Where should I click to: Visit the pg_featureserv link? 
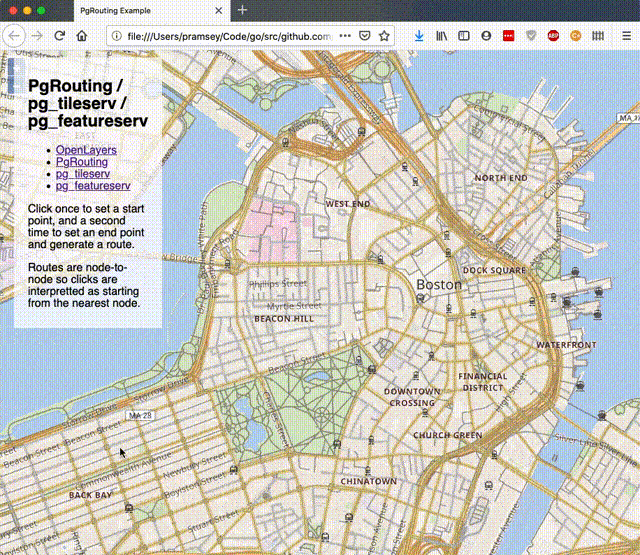[x=93, y=186]
